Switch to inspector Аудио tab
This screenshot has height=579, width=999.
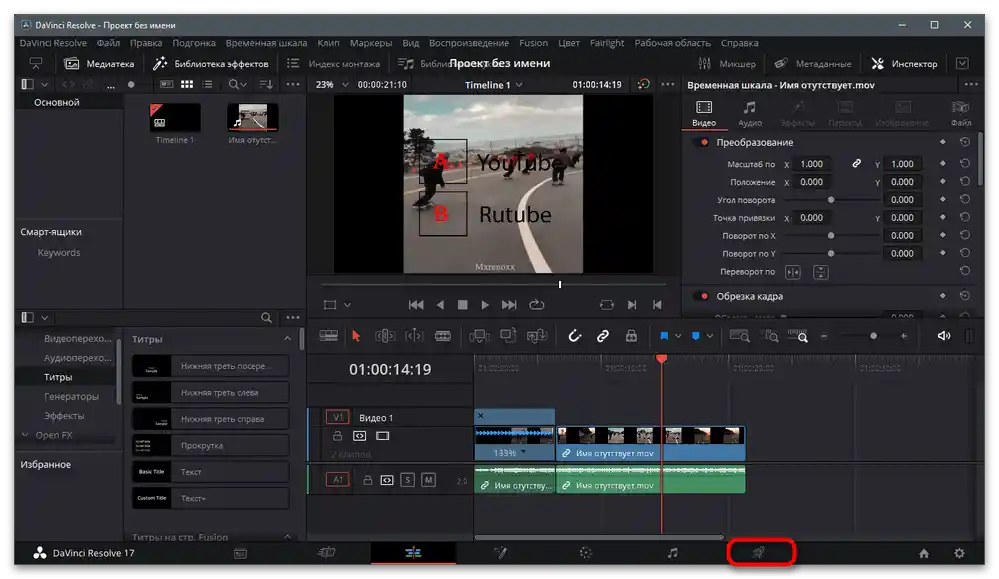pyautogui.click(x=750, y=113)
